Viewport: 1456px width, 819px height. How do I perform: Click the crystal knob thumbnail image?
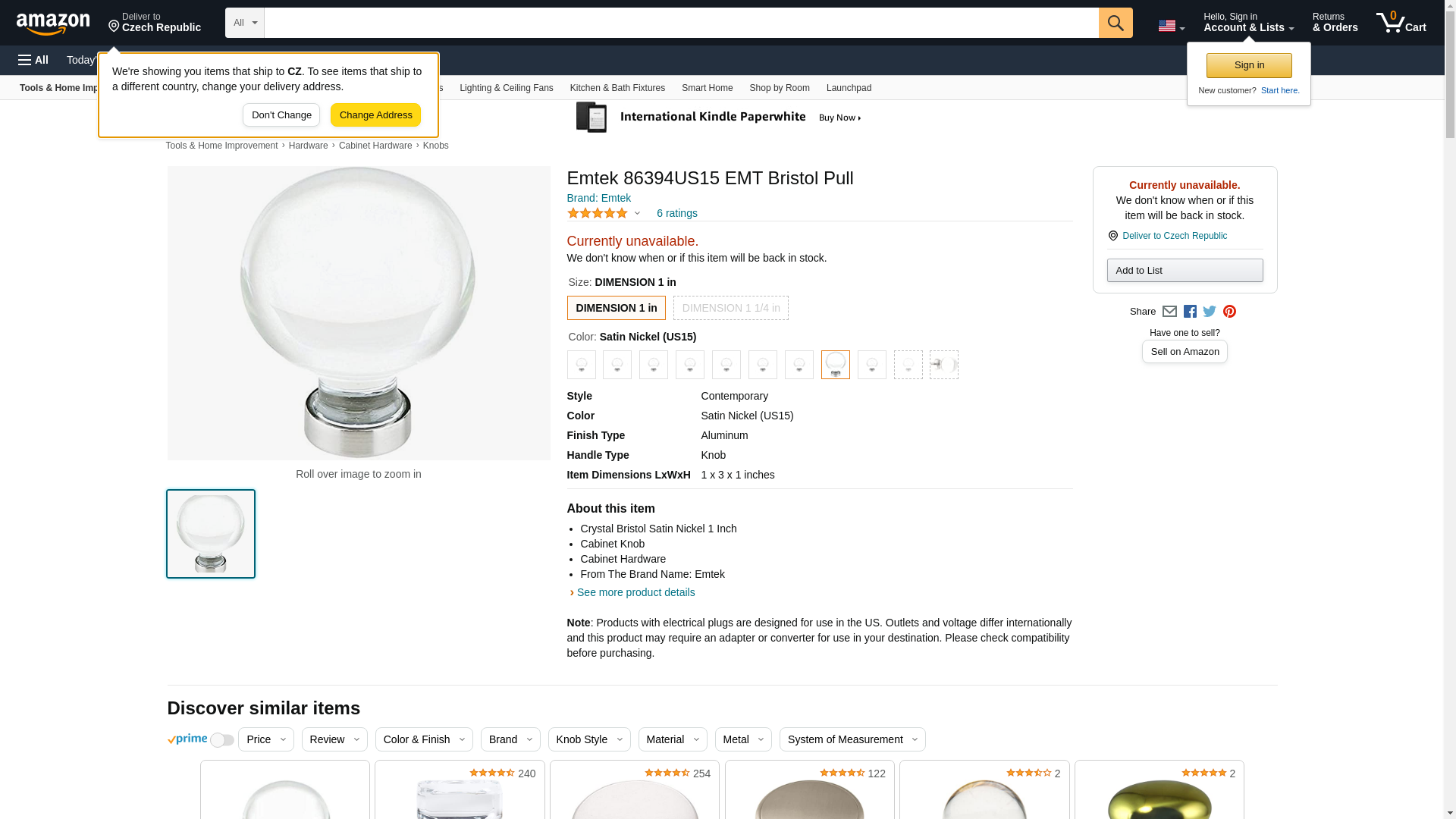click(211, 534)
